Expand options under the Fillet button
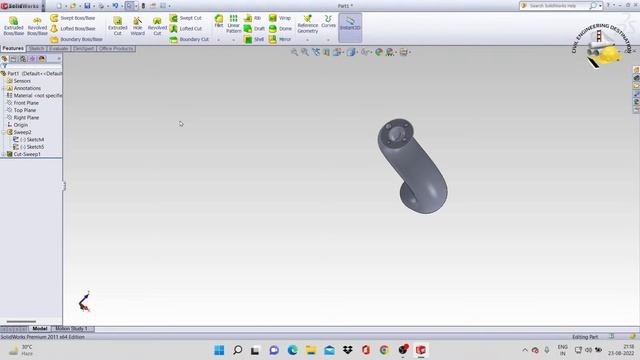 pos(219,40)
